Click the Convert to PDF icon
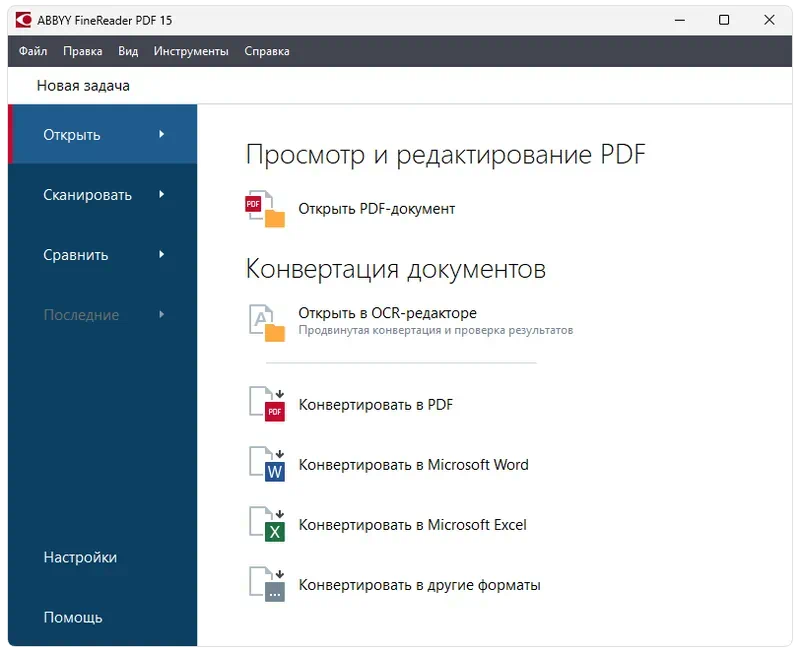The width and height of the screenshot is (800, 654). [267, 404]
